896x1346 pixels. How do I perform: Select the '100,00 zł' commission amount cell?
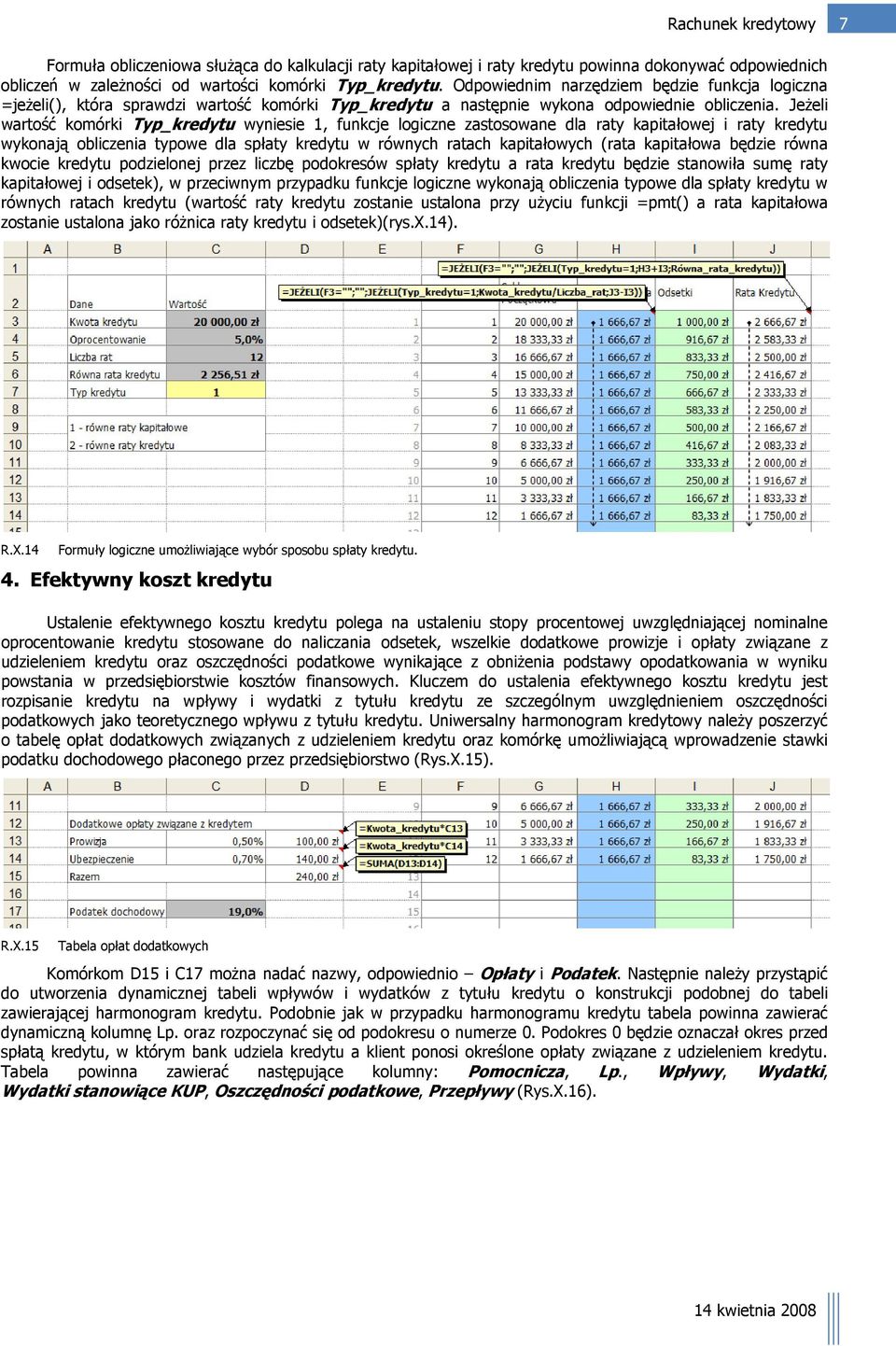(304, 841)
